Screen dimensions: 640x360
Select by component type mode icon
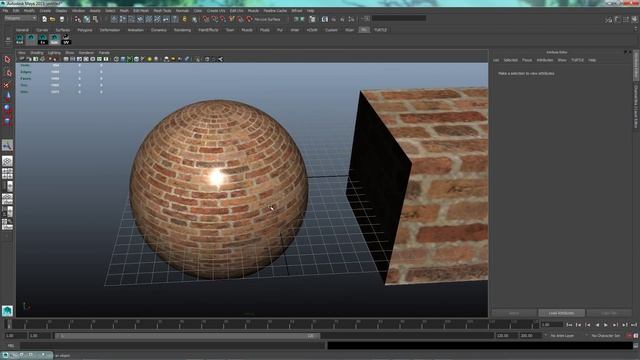click(x=96, y=19)
